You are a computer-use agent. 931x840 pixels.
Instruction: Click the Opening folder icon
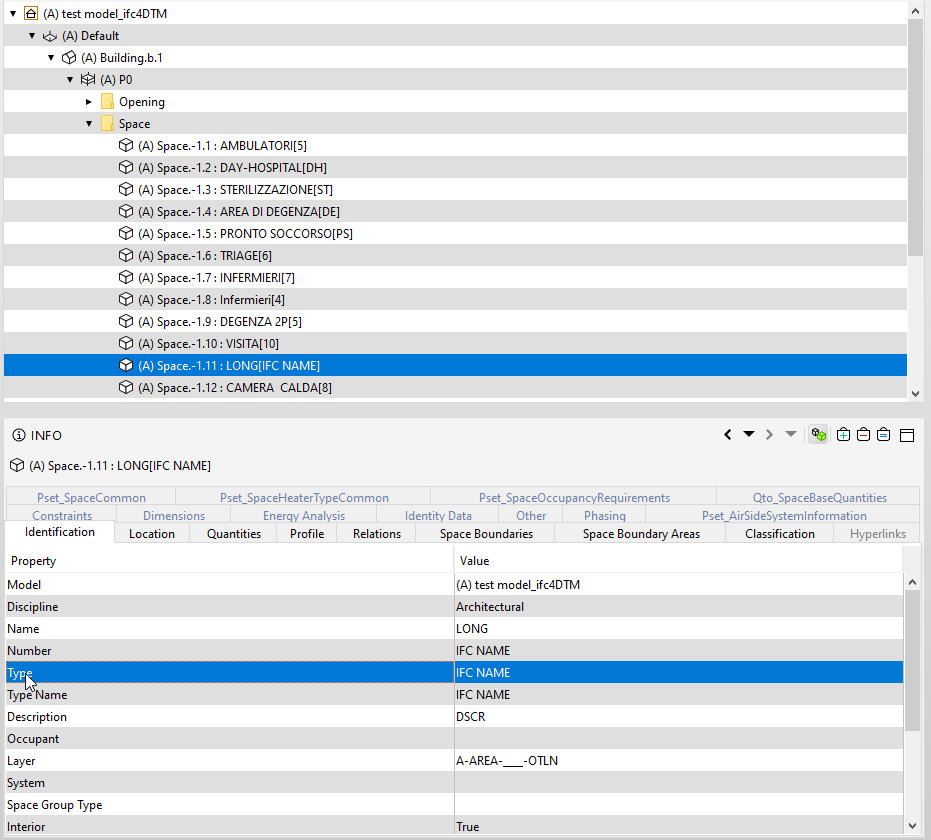[107, 102]
